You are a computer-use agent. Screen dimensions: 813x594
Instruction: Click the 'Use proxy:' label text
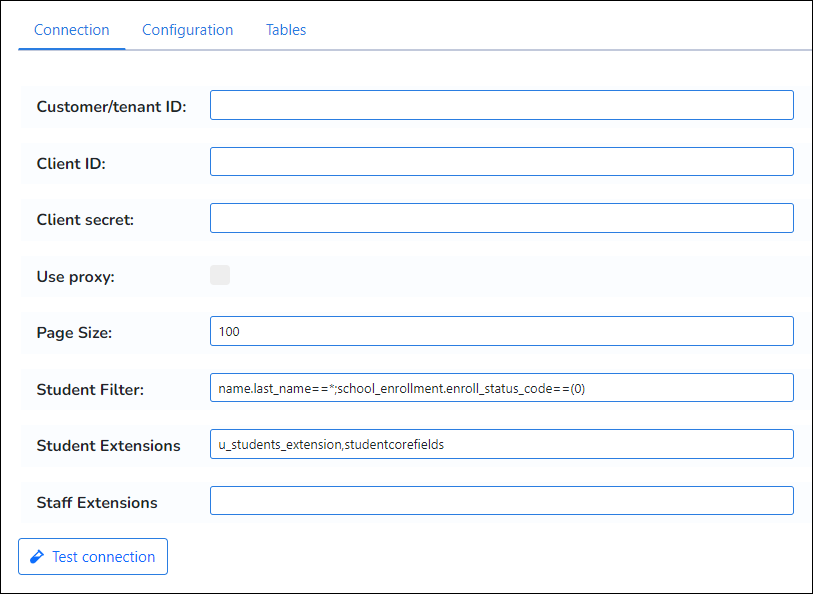pos(76,276)
